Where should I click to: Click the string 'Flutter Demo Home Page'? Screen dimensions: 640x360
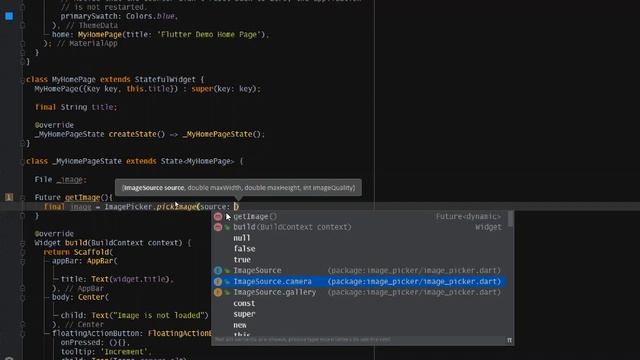coord(209,35)
